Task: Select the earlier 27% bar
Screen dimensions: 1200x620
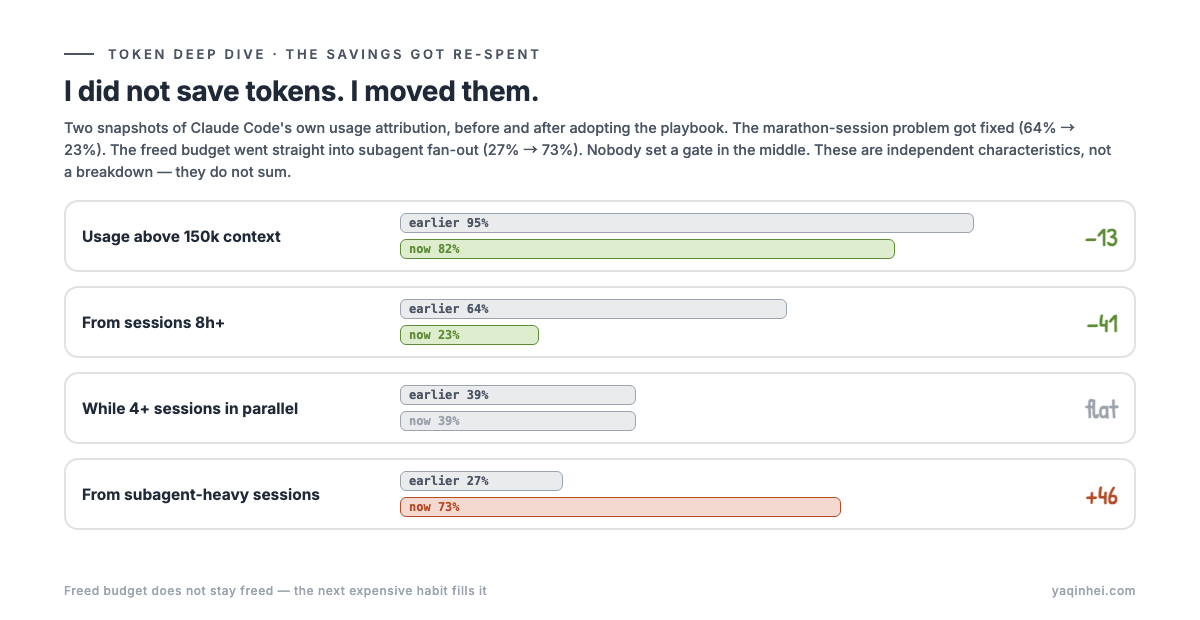Action: point(481,481)
